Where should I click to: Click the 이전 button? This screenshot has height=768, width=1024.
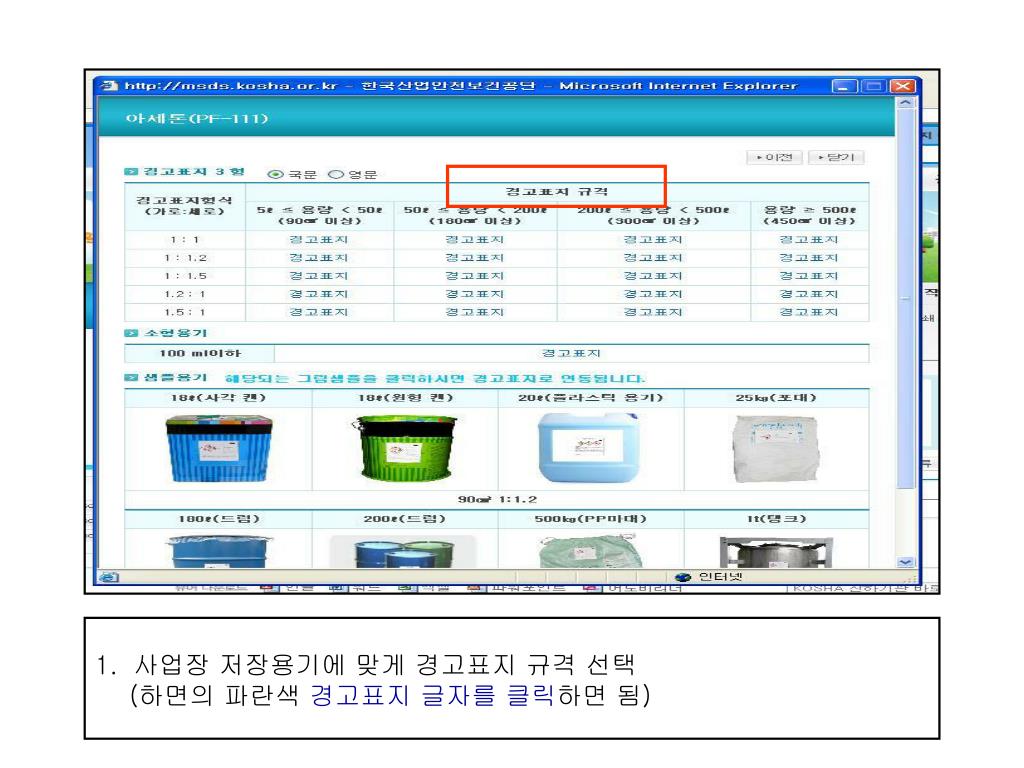774,157
